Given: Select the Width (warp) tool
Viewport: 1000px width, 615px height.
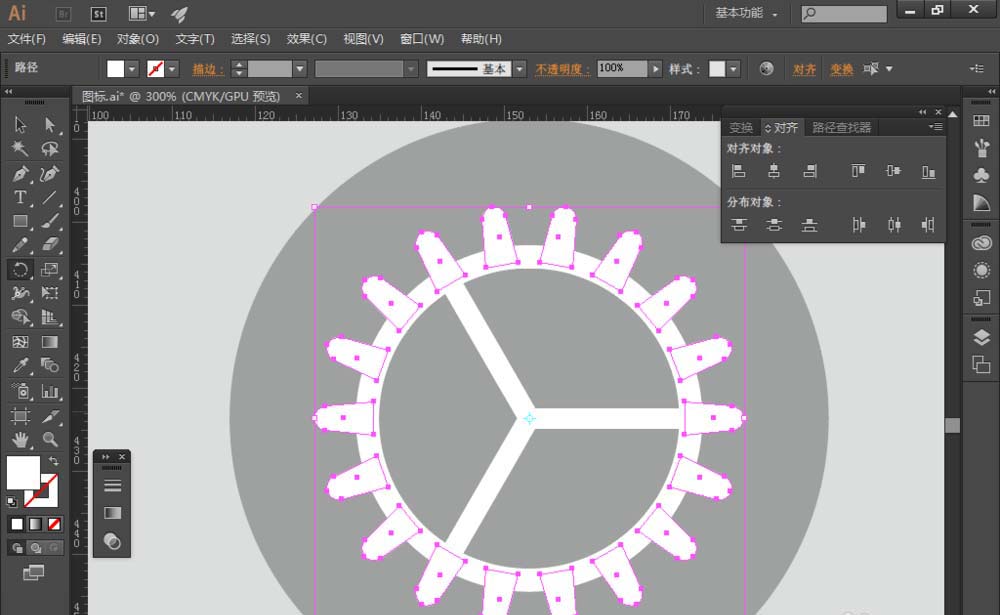Looking at the screenshot, I should (x=20, y=293).
